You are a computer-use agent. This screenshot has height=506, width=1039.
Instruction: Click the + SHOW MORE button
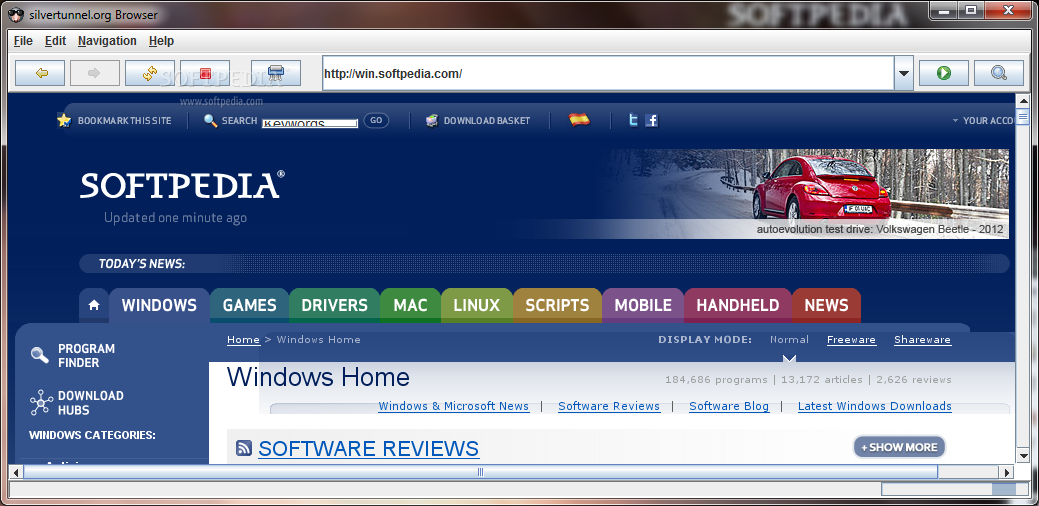coord(899,447)
